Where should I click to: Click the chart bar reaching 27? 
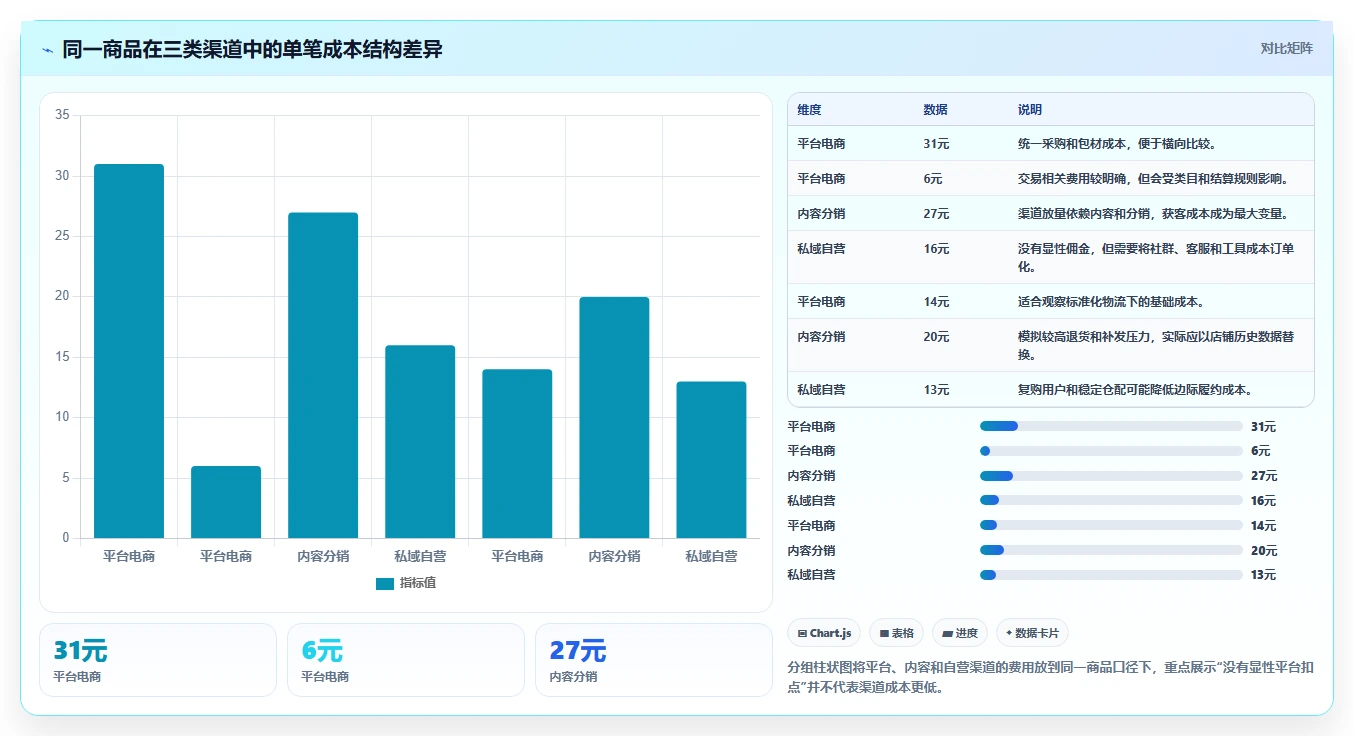[323, 375]
